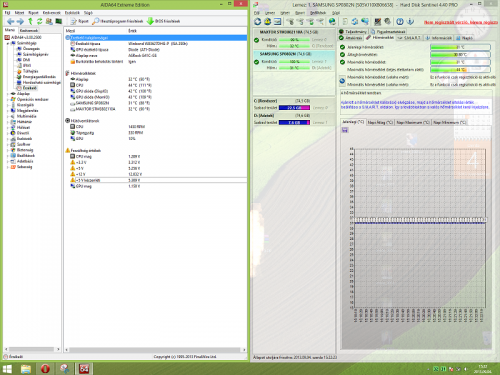Viewport: 500px width, 375px height.
Task: Refresh AIDA64 with the green circular arrows
Action: pos(39,21)
